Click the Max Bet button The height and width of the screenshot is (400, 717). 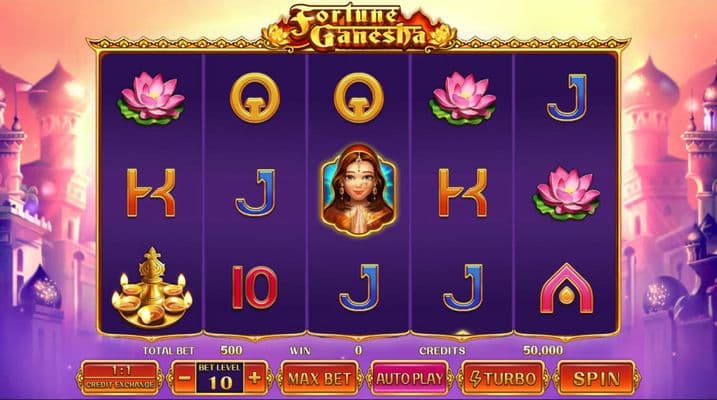320,379
